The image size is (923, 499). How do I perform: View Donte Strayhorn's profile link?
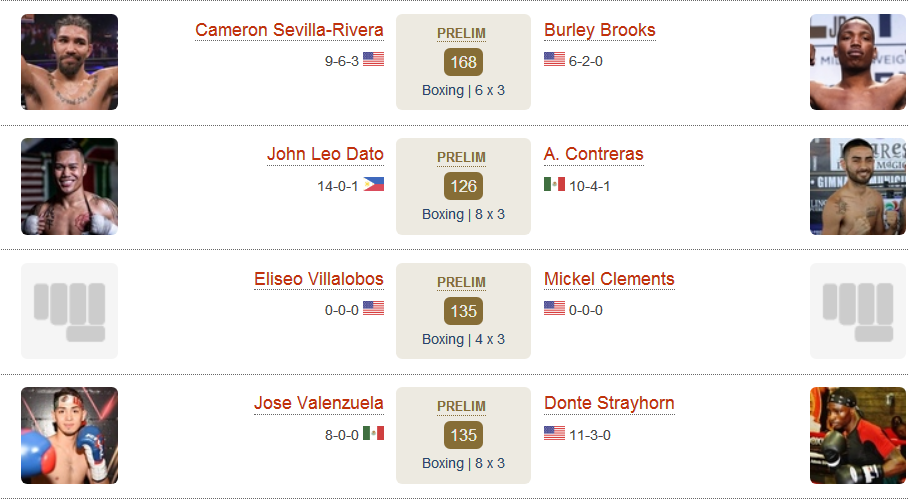click(x=609, y=403)
